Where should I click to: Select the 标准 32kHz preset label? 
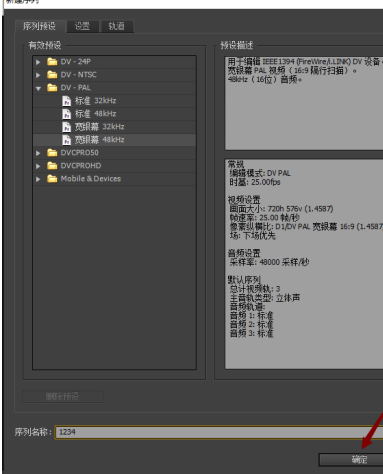click(95, 101)
